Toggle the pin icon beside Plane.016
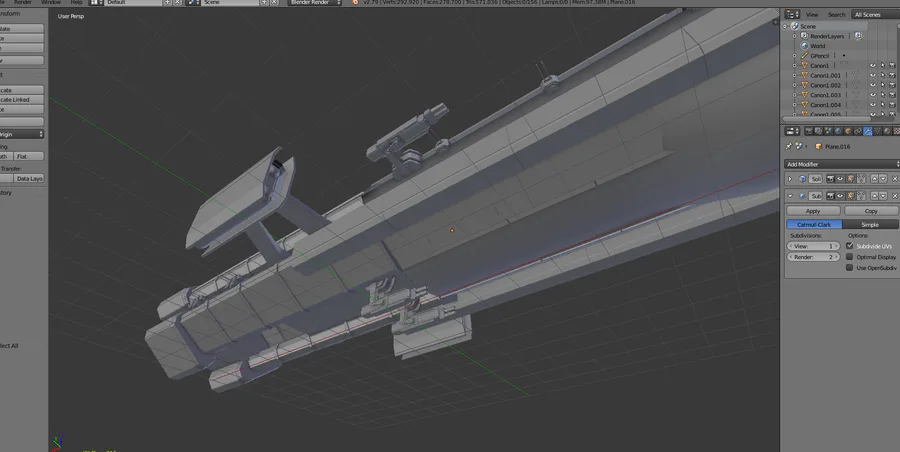900x452 pixels. click(x=789, y=146)
